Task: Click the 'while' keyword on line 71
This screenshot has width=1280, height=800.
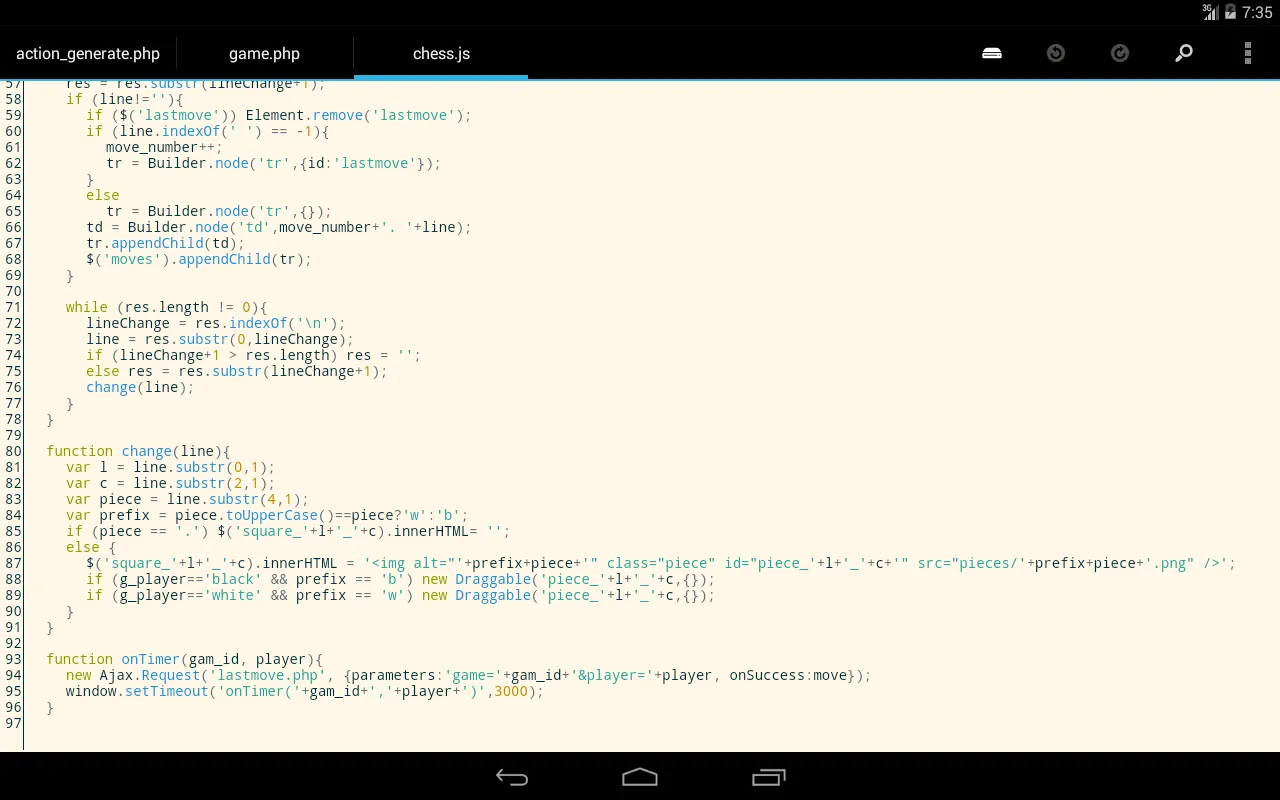Action: pyautogui.click(x=87, y=307)
